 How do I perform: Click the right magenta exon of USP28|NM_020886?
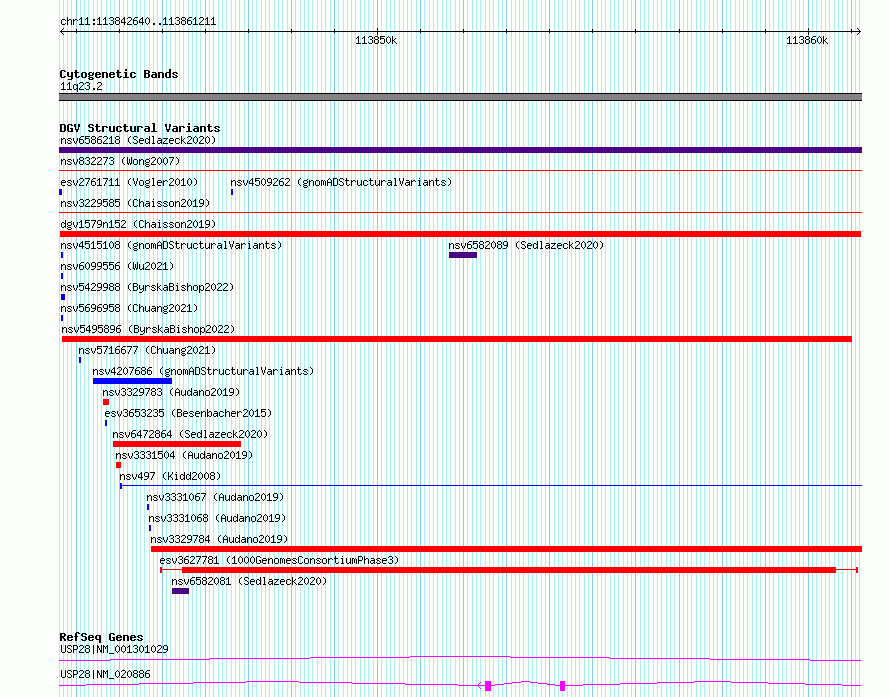[562, 686]
